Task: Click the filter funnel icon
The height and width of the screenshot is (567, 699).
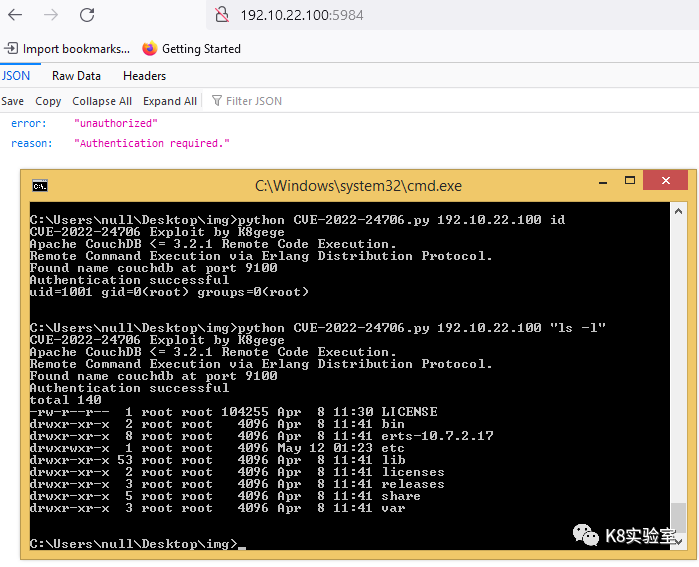Action: point(217,101)
